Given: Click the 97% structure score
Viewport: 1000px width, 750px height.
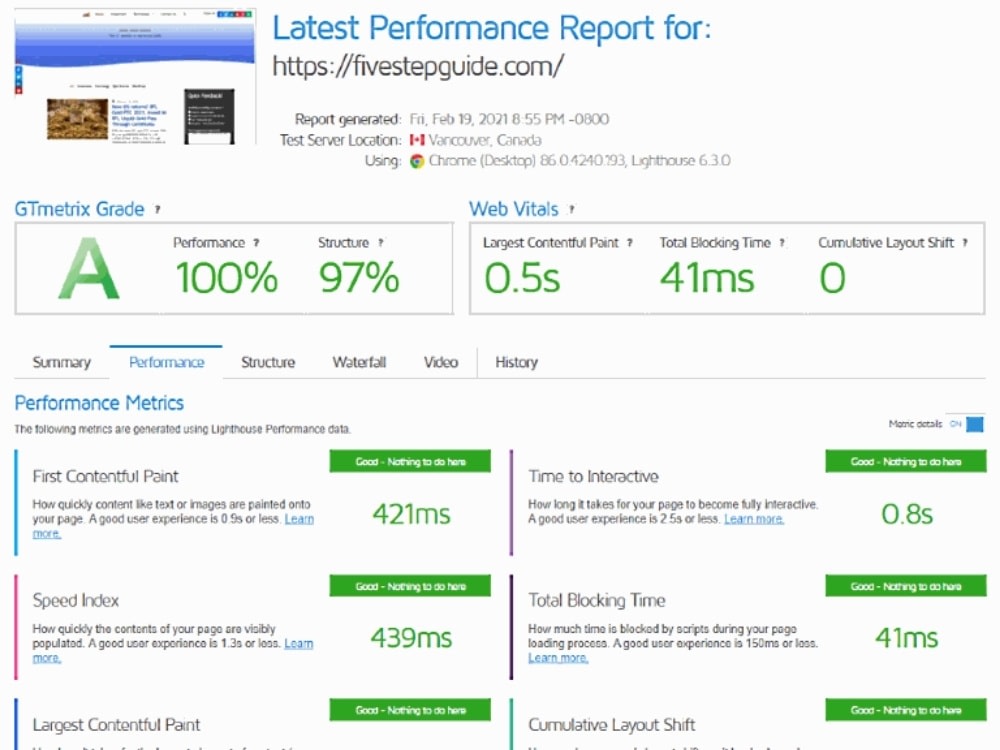Looking at the screenshot, I should (359, 278).
